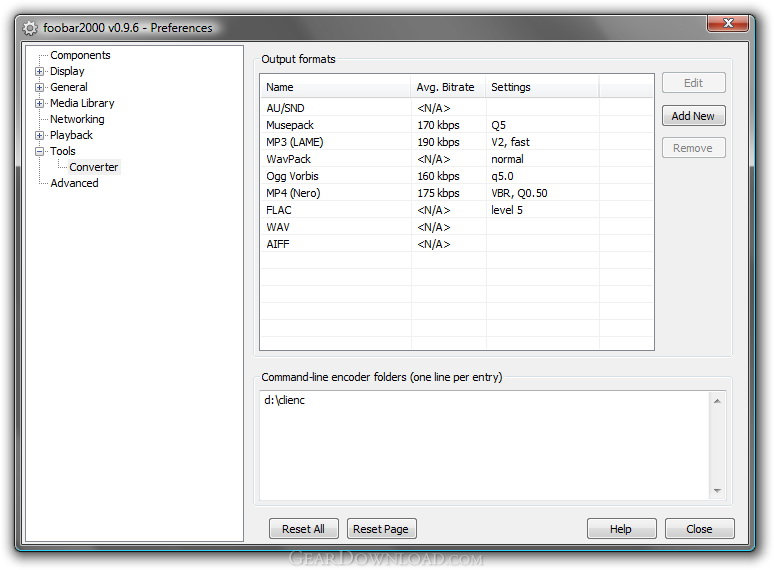Expand the Display tree node
This screenshot has height=570, width=774.
pyautogui.click(x=39, y=72)
